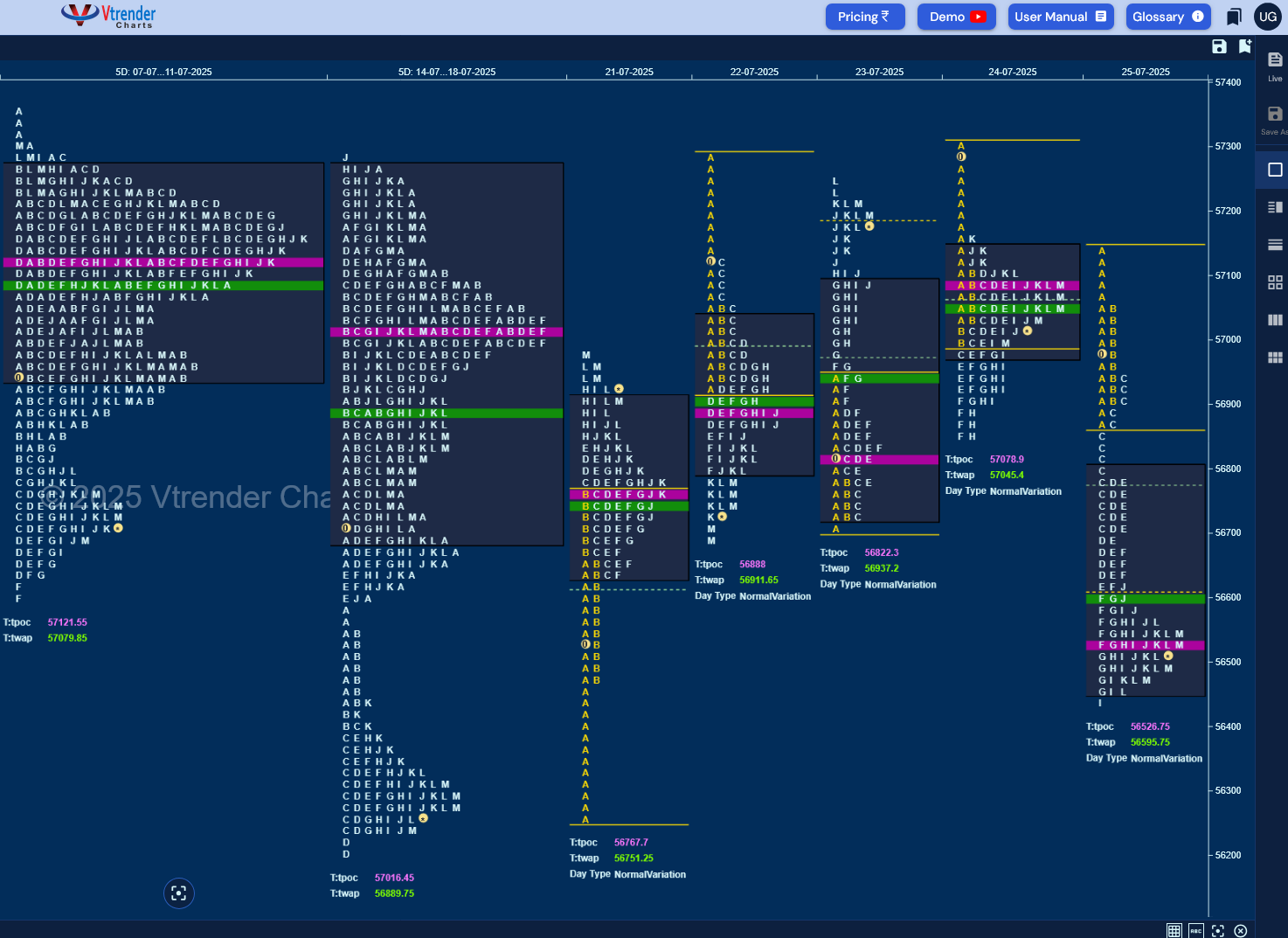Open the UG user profile menu
Screen dimensions: 1288x938
click(1268, 17)
